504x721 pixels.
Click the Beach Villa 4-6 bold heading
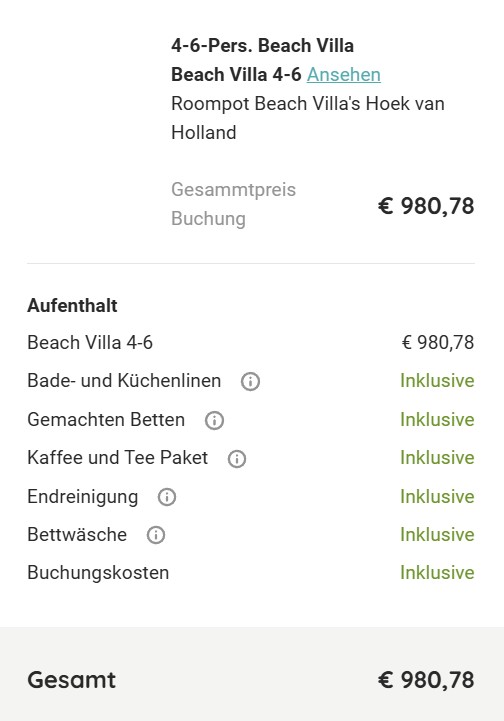click(x=236, y=74)
